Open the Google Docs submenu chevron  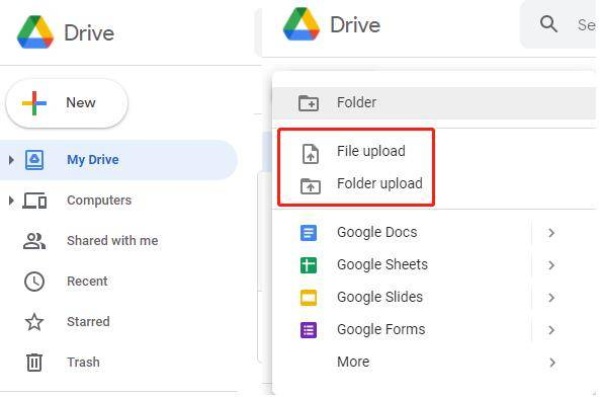coord(551,233)
